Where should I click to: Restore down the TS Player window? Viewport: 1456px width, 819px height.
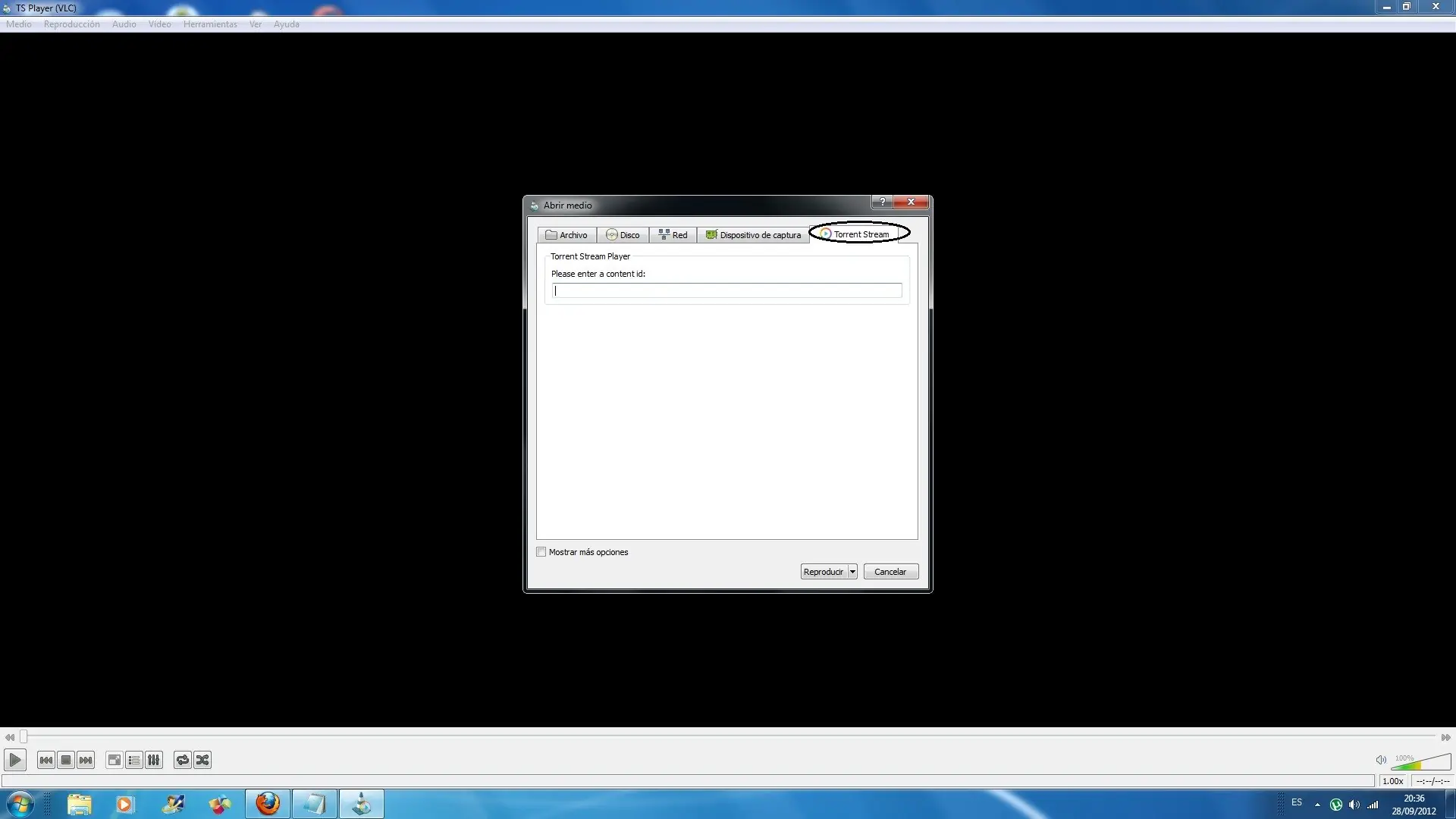pyautogui.click(x=1407, y=7)
